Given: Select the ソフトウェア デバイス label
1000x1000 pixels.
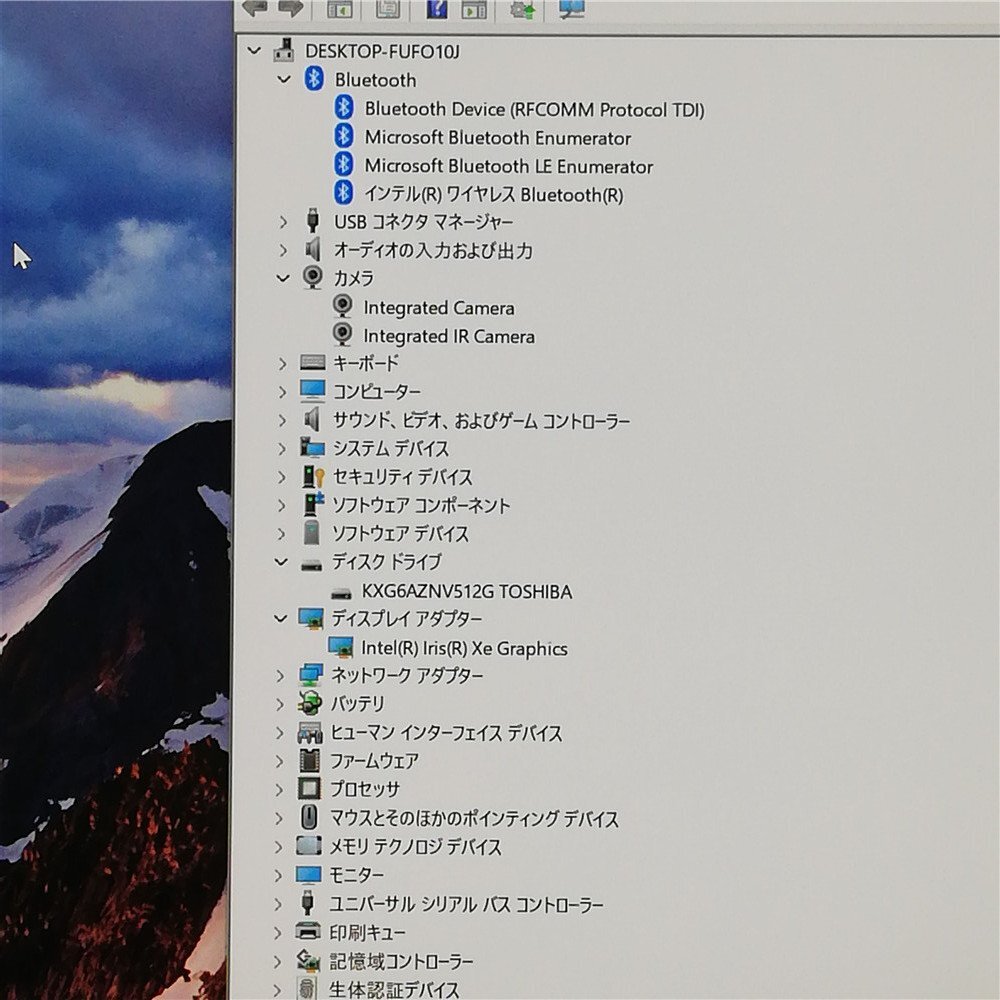Looking at the screenshot, I should coord(400,533).
